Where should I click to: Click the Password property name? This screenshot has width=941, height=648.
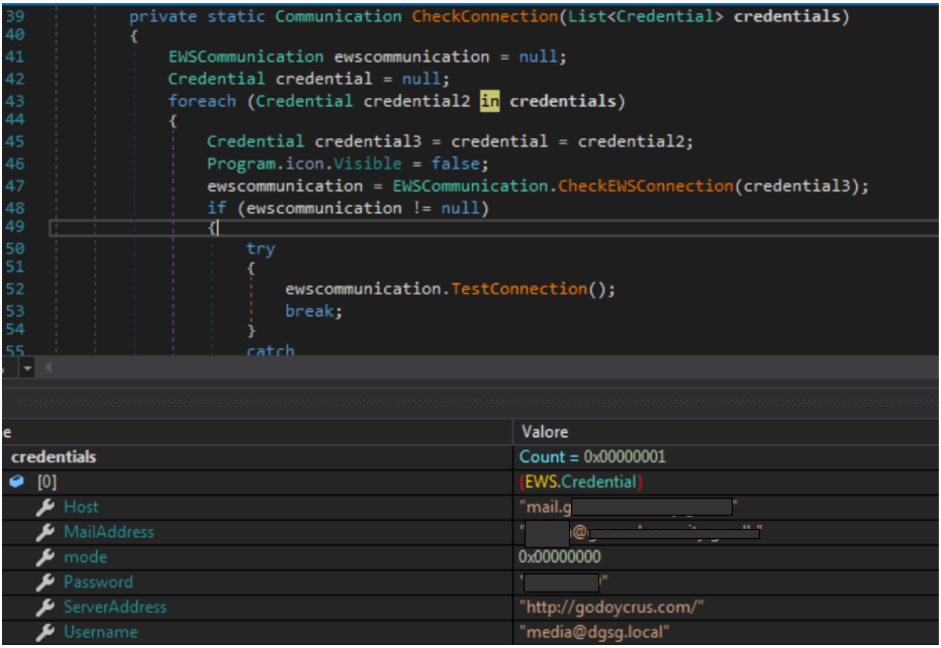(x=98, y=582)
